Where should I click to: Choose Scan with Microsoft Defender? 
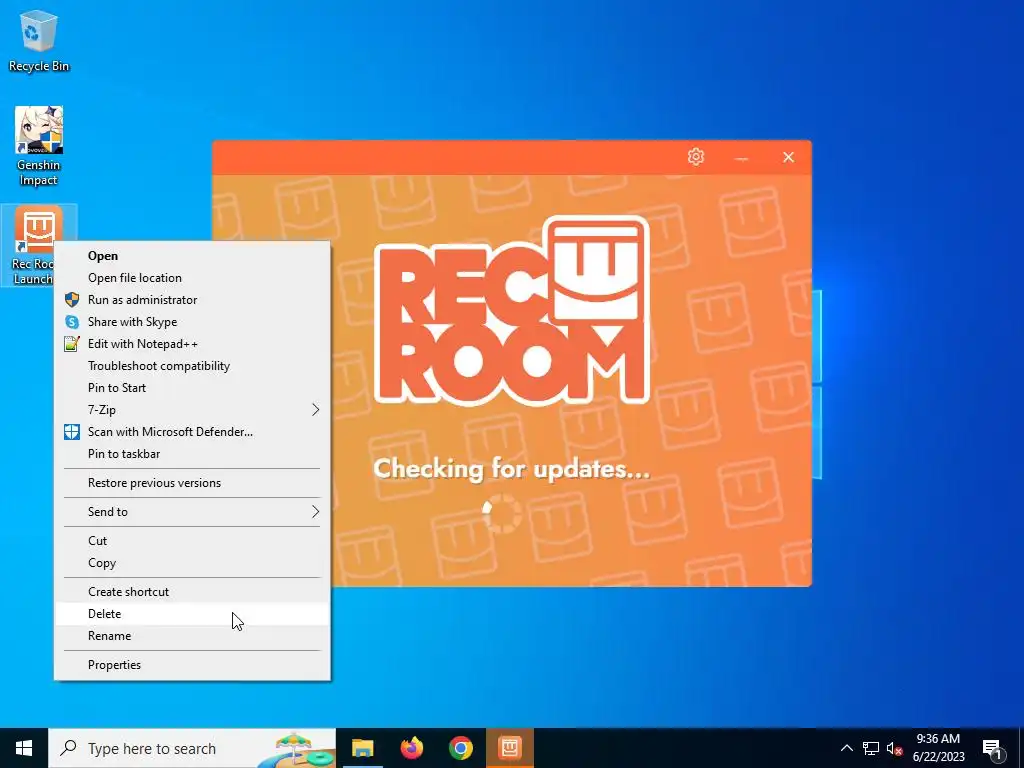click(x=192, y=432)
